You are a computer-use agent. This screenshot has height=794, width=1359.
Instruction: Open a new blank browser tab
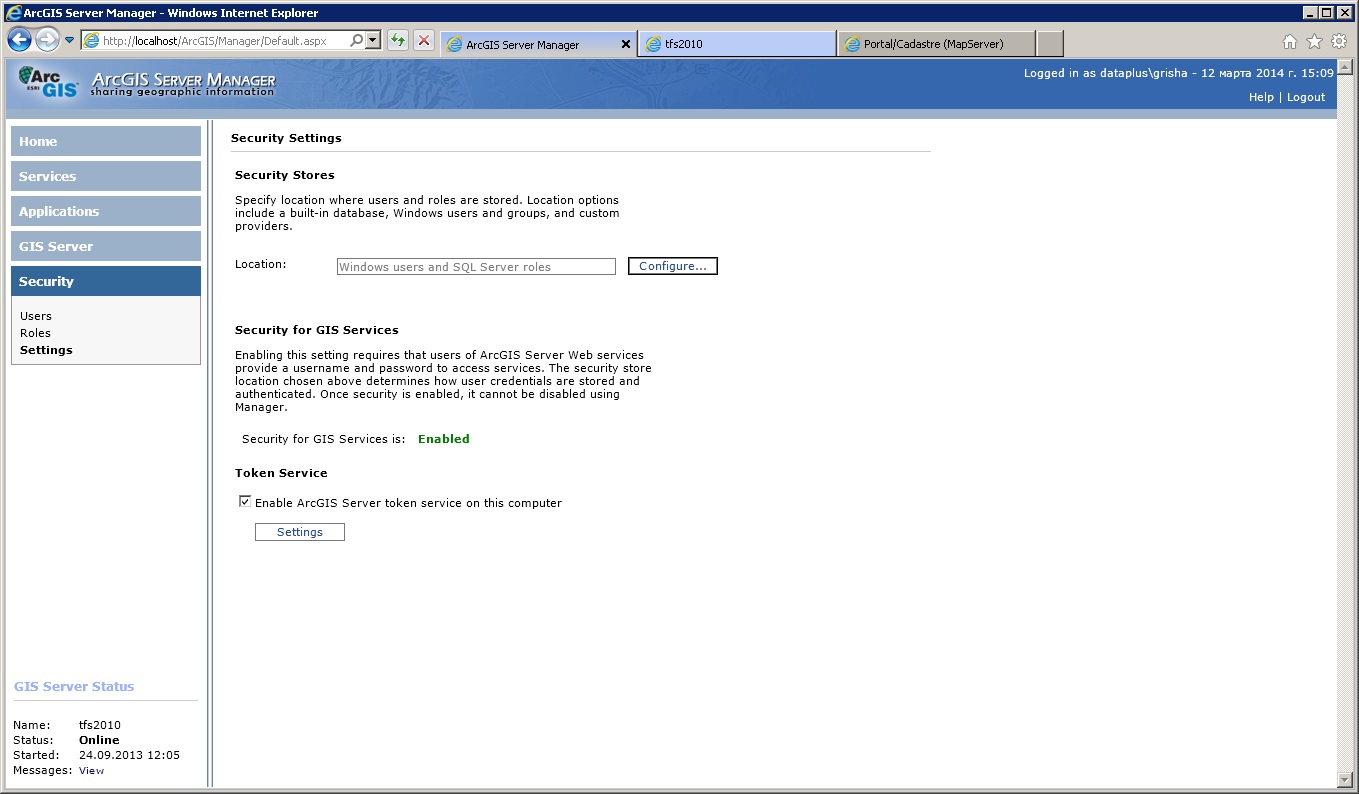[1050, 44]
